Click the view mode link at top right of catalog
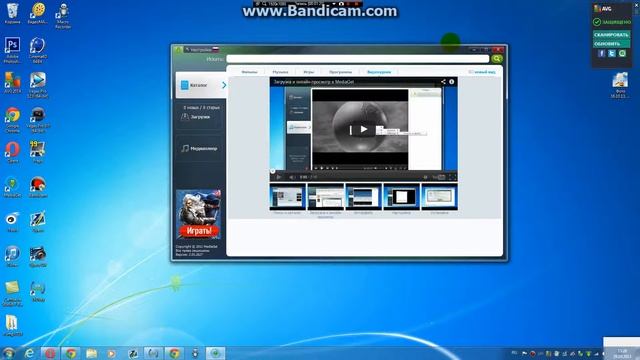 pyautogui.click(x=482, y=72)
